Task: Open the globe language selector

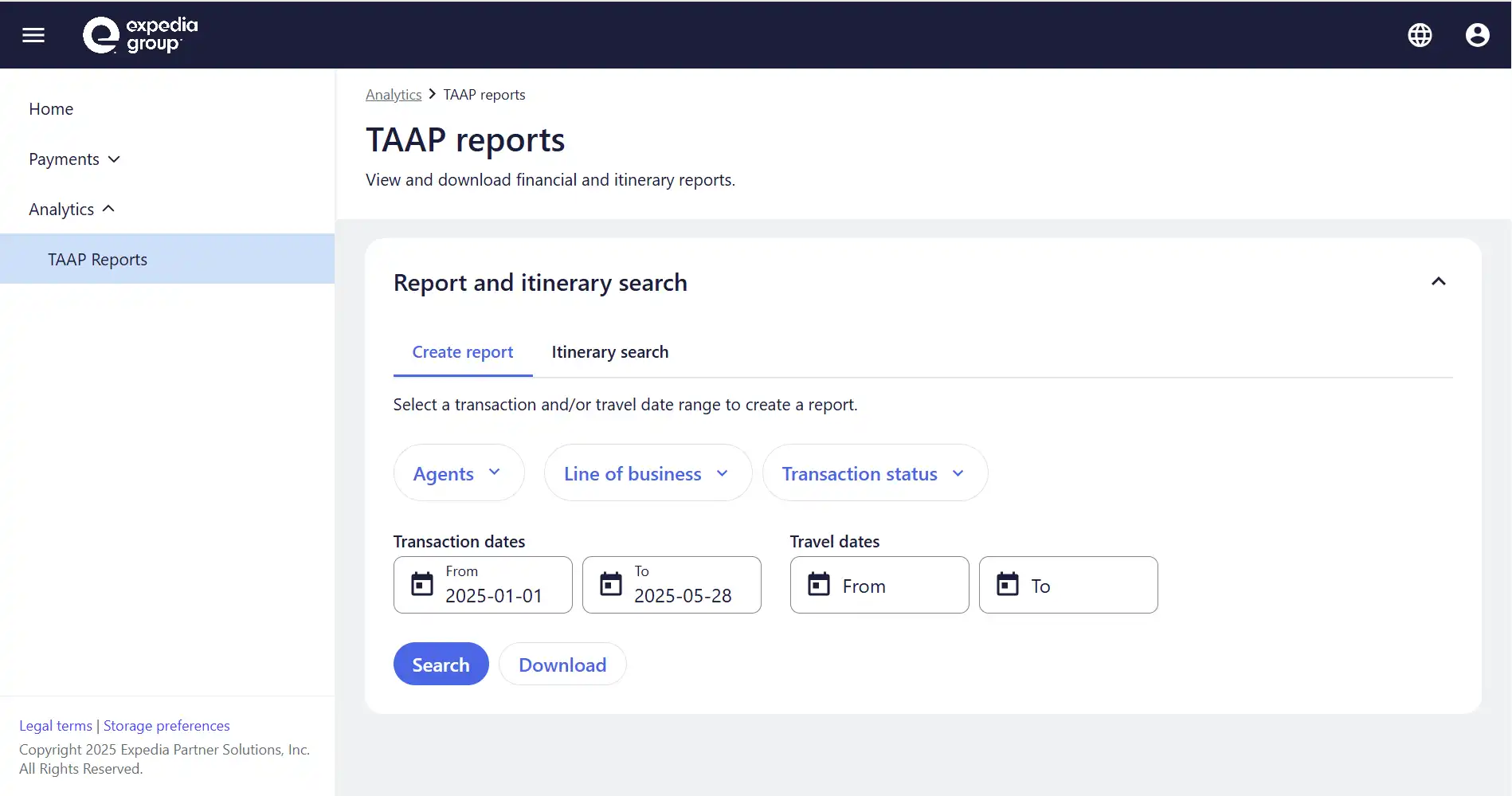Action: [x=1420, y=35]
